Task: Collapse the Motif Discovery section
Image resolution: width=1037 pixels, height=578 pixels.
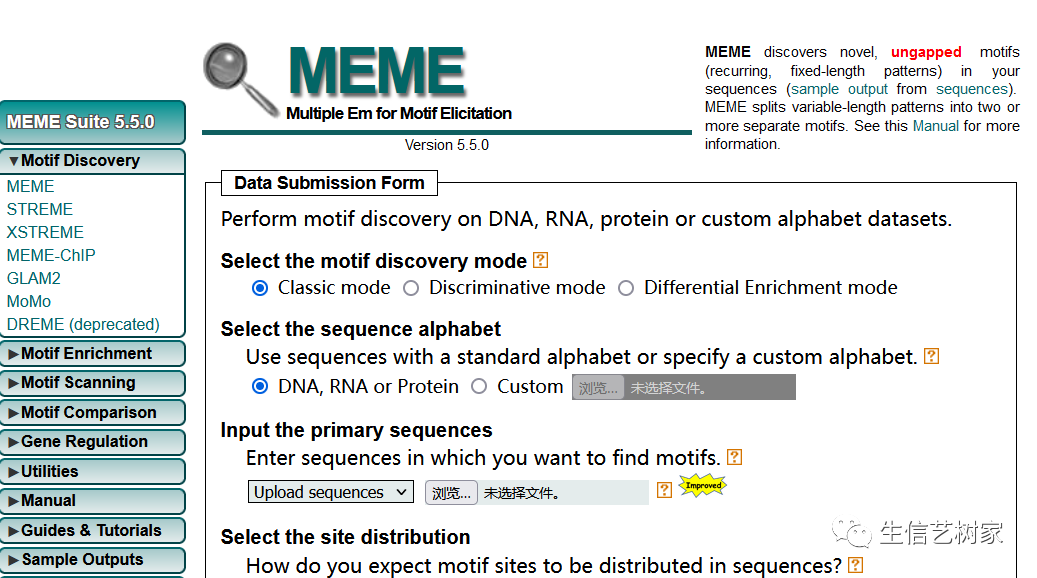Action: click(x=93, y=161)
